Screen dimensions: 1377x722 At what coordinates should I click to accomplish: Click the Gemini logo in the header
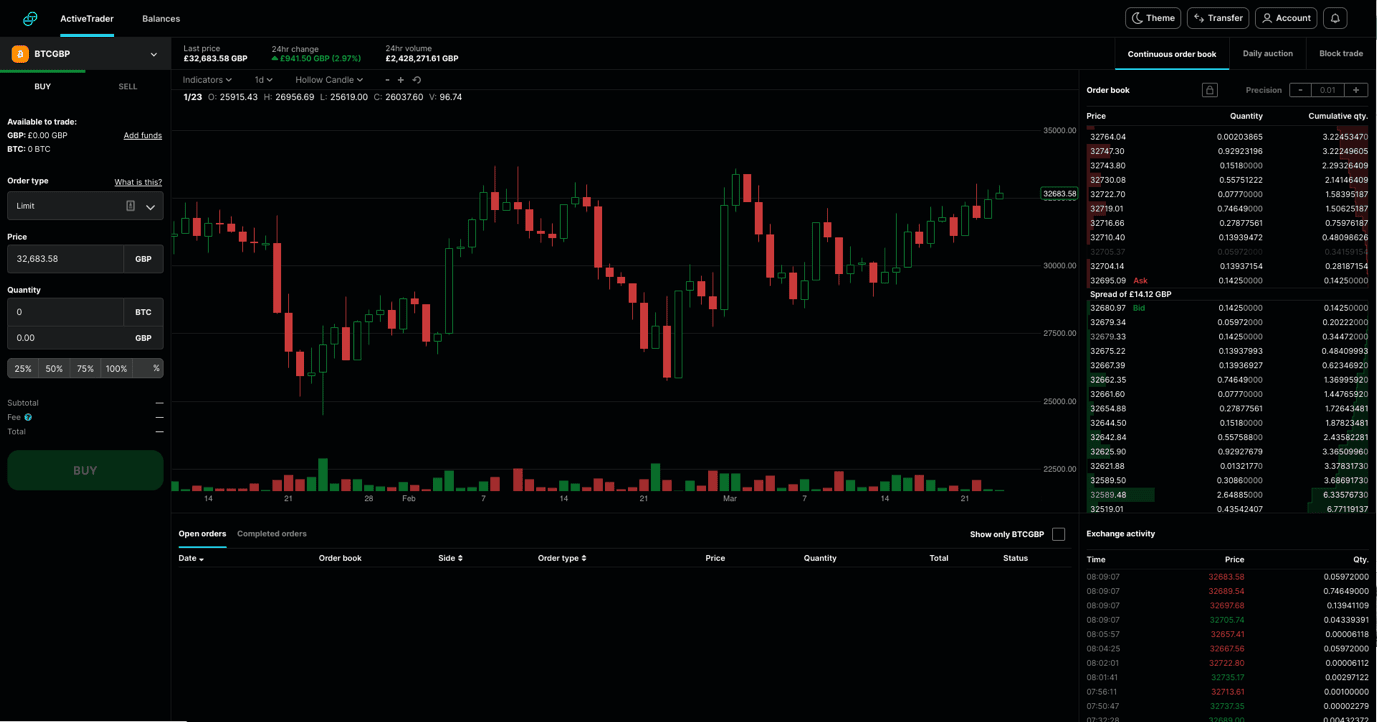pyautogui.click(x=30, y=18)
